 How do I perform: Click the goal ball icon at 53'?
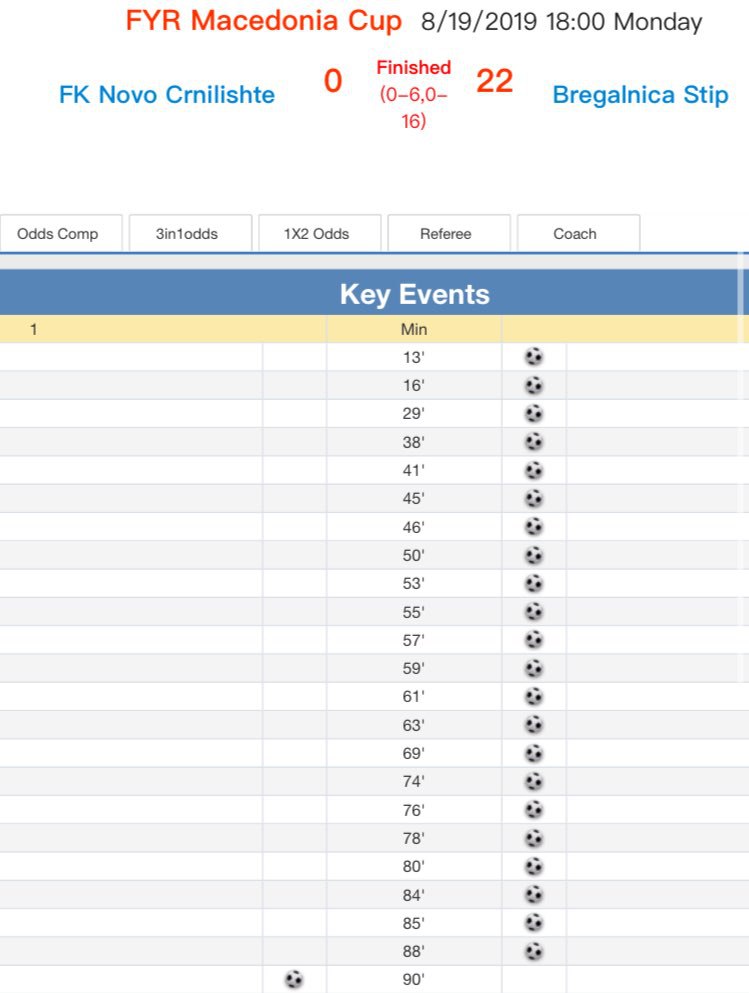tap(534, 583)
